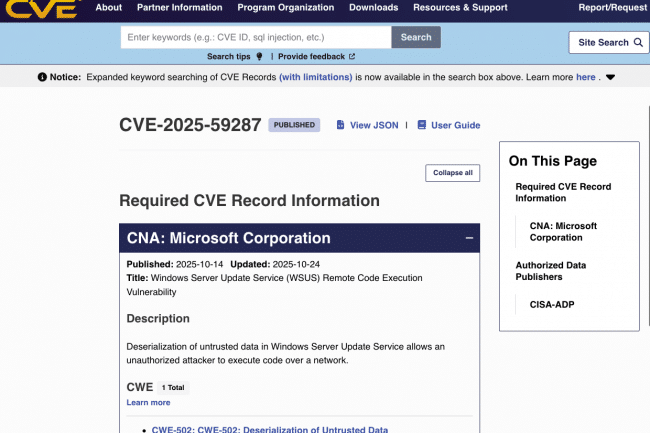Click the Search button beside keyword field
The height and width of the screenshot is (433, 650).
[416, 37]
